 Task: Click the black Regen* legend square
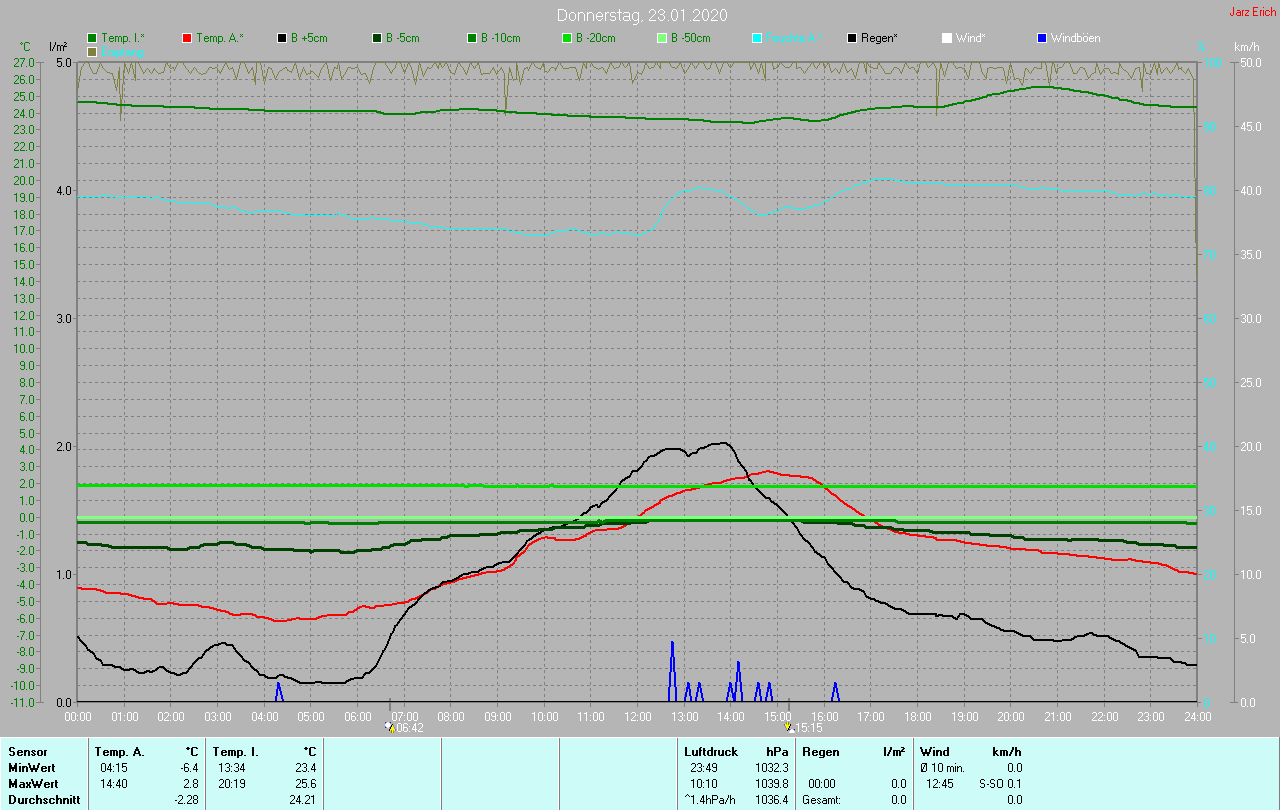(852, 38)
